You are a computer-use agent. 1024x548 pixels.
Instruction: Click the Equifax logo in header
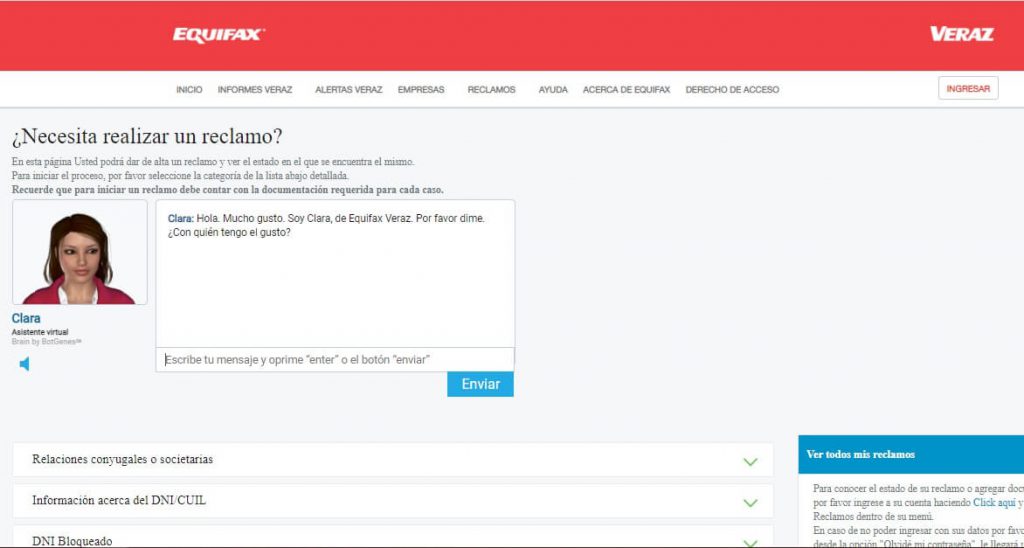click(219, 35)
